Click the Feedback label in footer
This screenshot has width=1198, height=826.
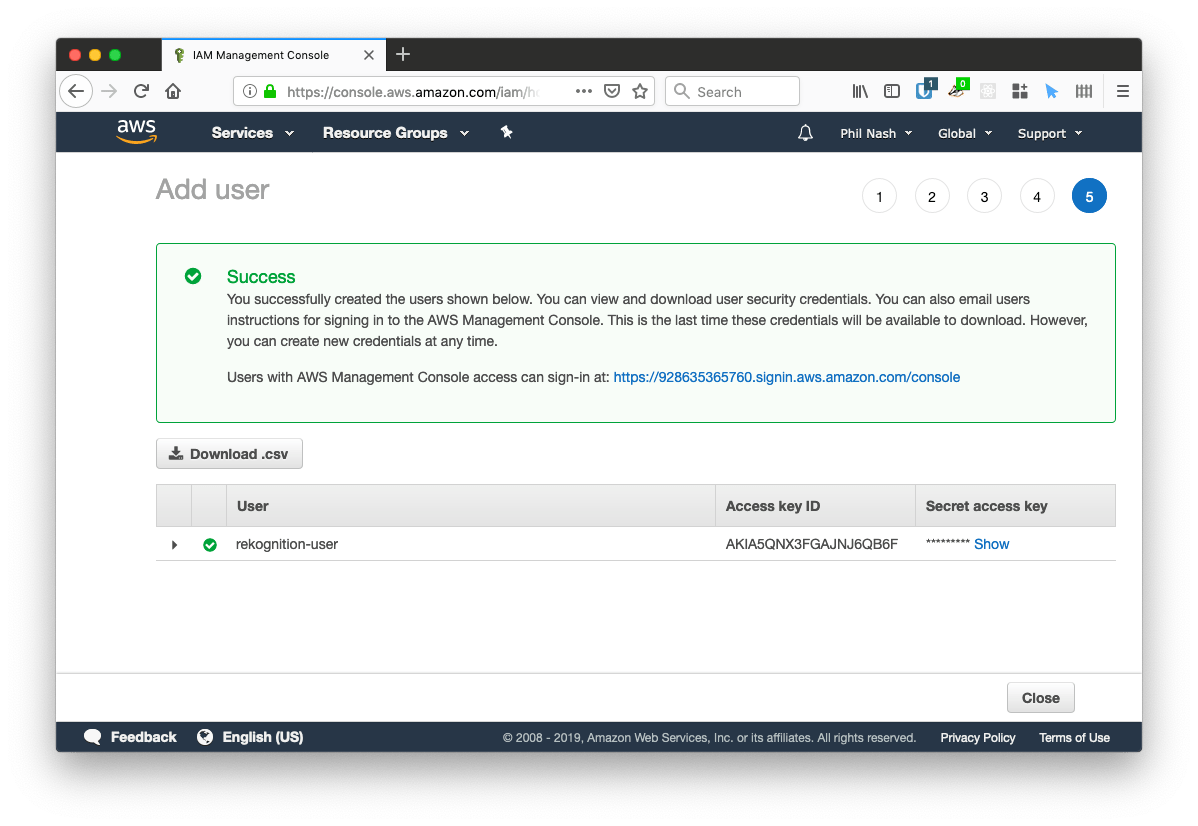coord(144,737)
